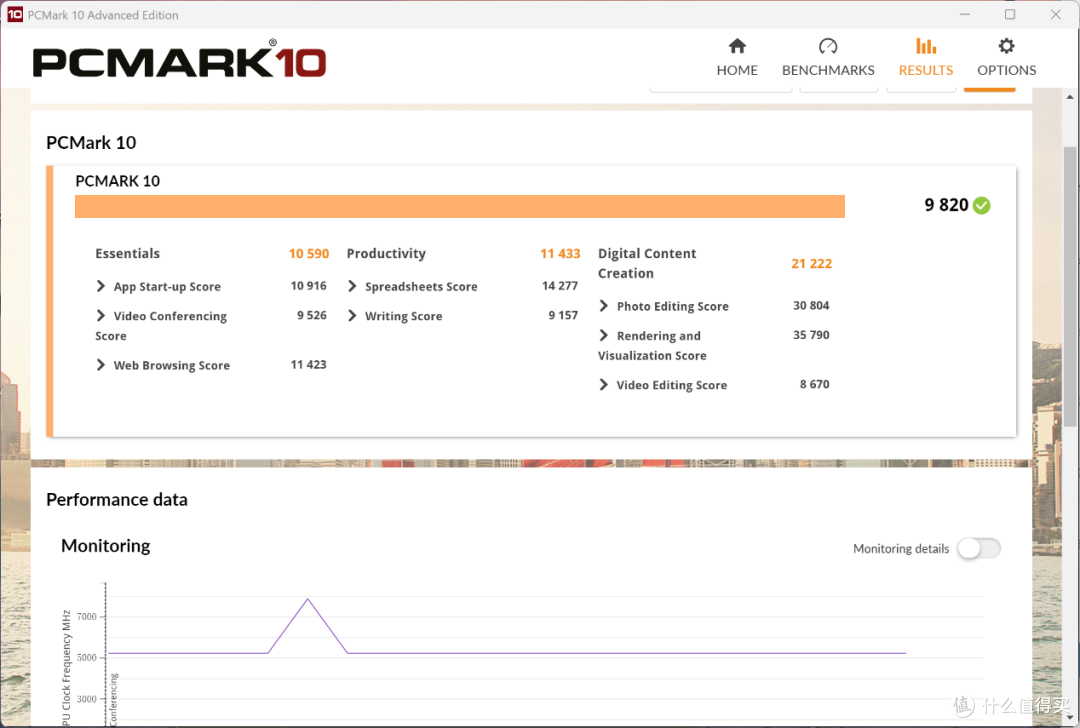The width and height of the screenshot is (1080, 728).
Task: Click the scrollbar up arrow
Action: pyautogui.click(x=1070, y=97)
